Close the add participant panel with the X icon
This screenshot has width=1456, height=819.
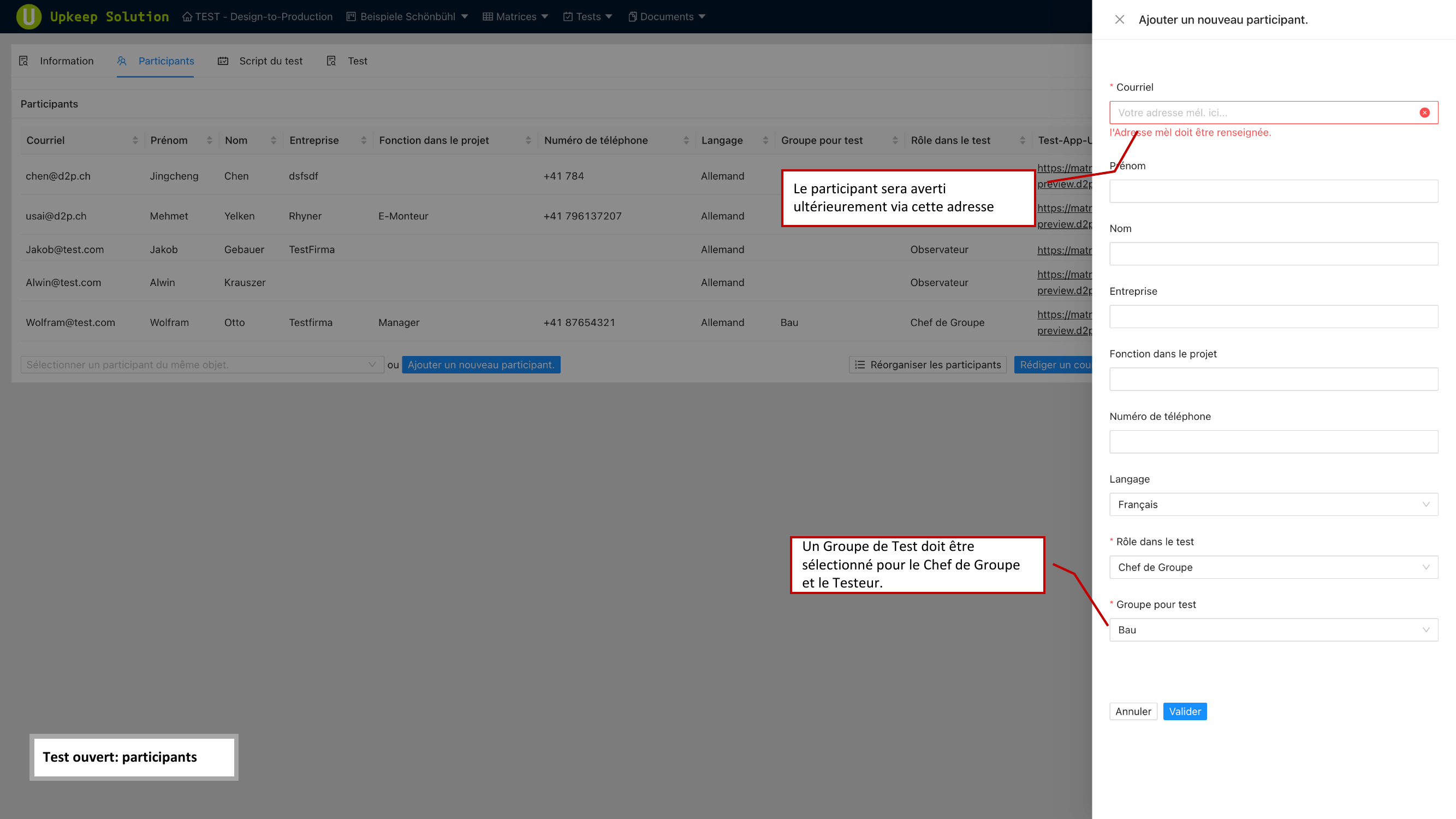point(1119,20)
